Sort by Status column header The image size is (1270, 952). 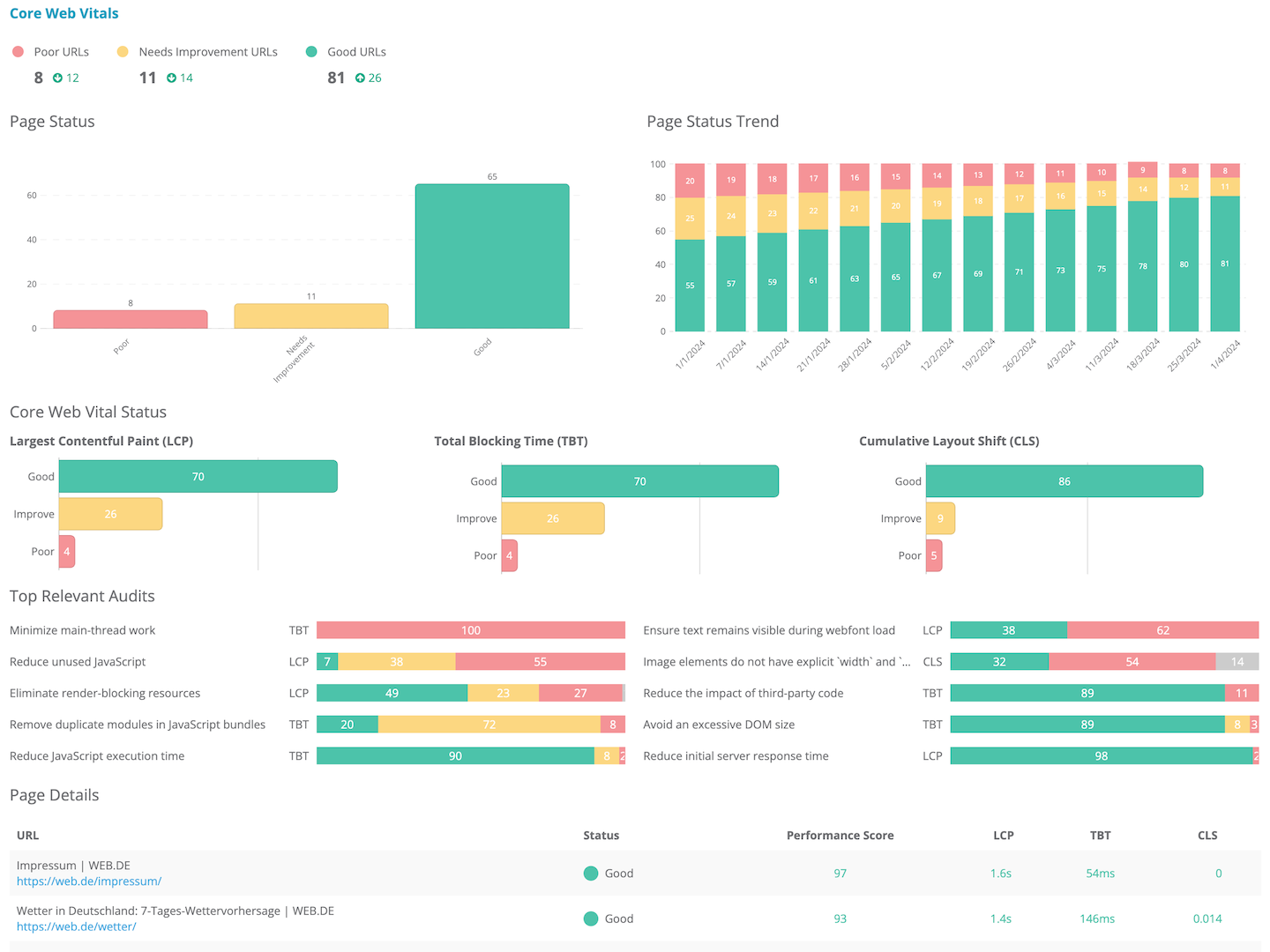pos(601,836)
